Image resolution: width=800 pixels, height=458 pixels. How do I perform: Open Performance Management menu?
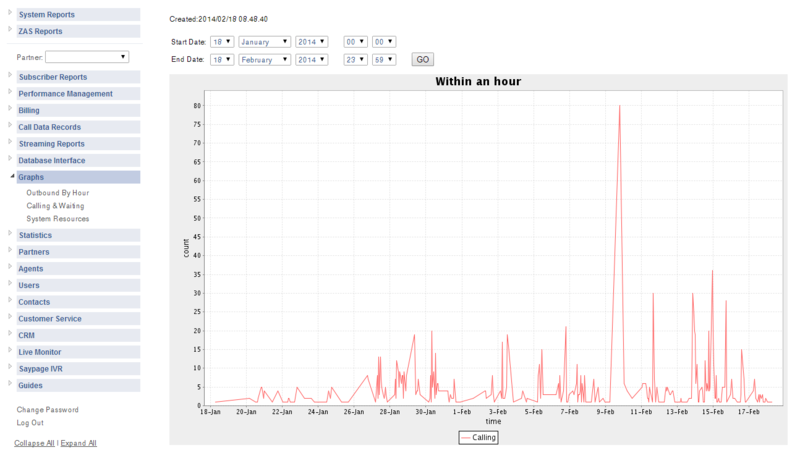click(x=78, y=94)
